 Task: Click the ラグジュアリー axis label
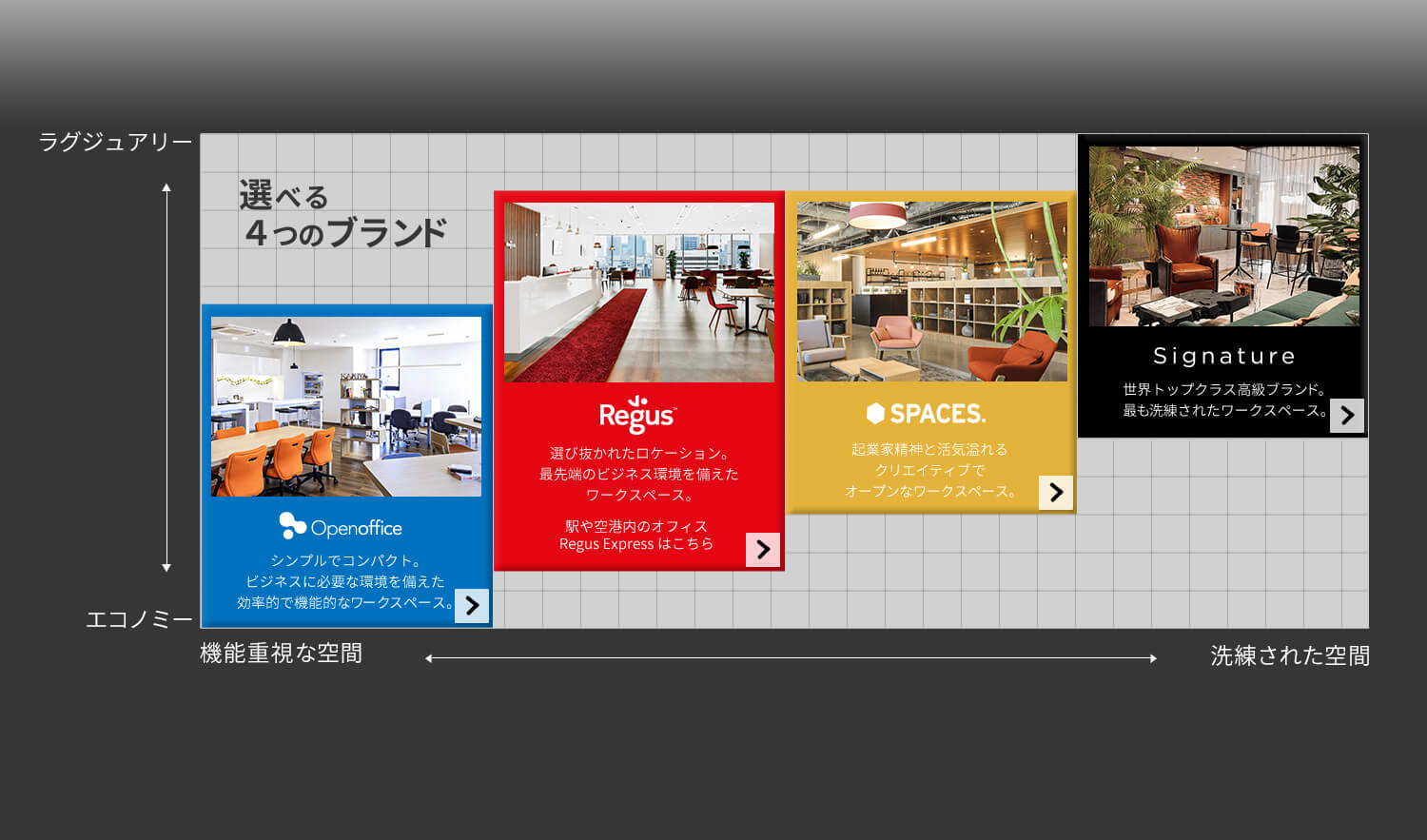[115, 143]
